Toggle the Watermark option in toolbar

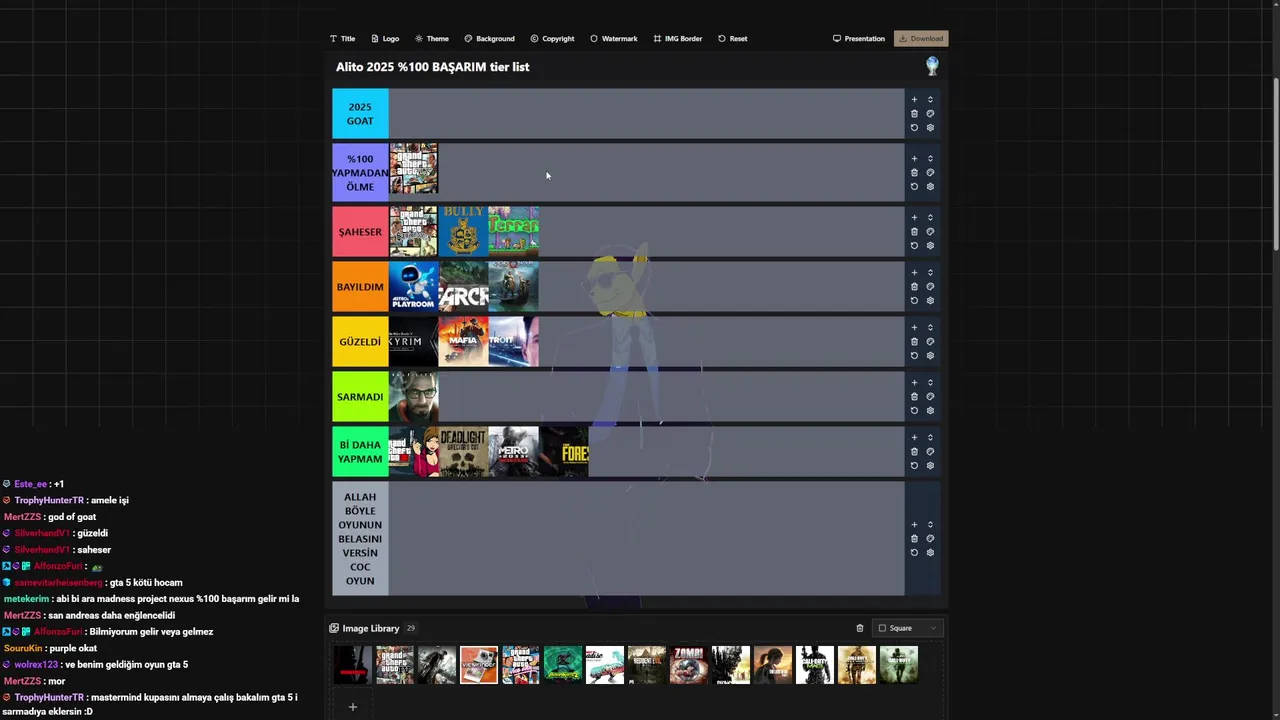(613, 39)
